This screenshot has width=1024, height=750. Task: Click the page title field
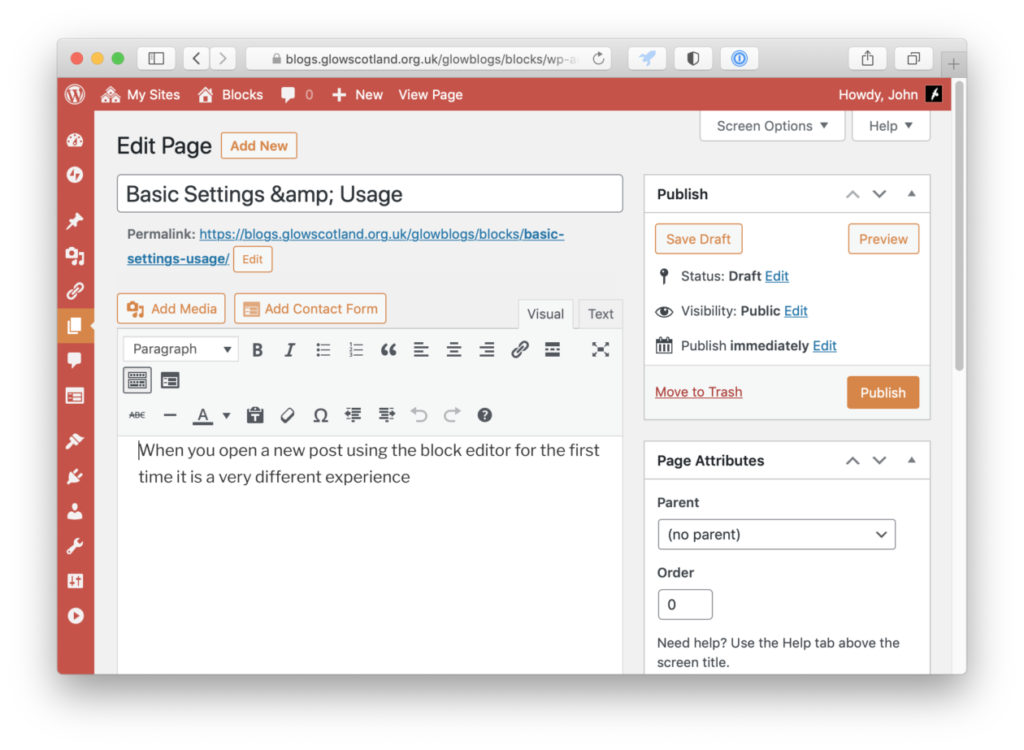(370, 194)
